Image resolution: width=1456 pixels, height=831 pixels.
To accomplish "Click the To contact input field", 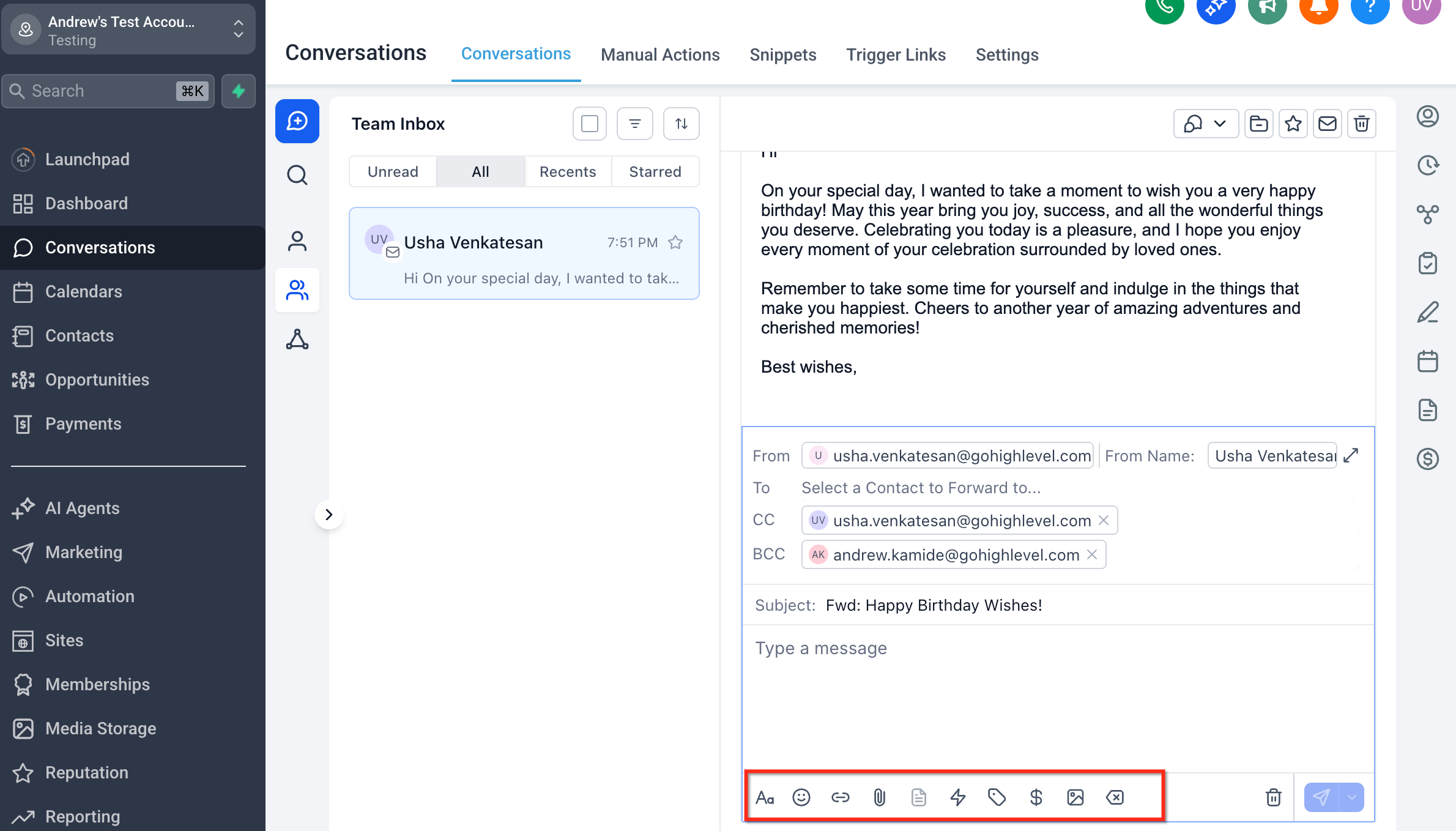I will [920, 488].
